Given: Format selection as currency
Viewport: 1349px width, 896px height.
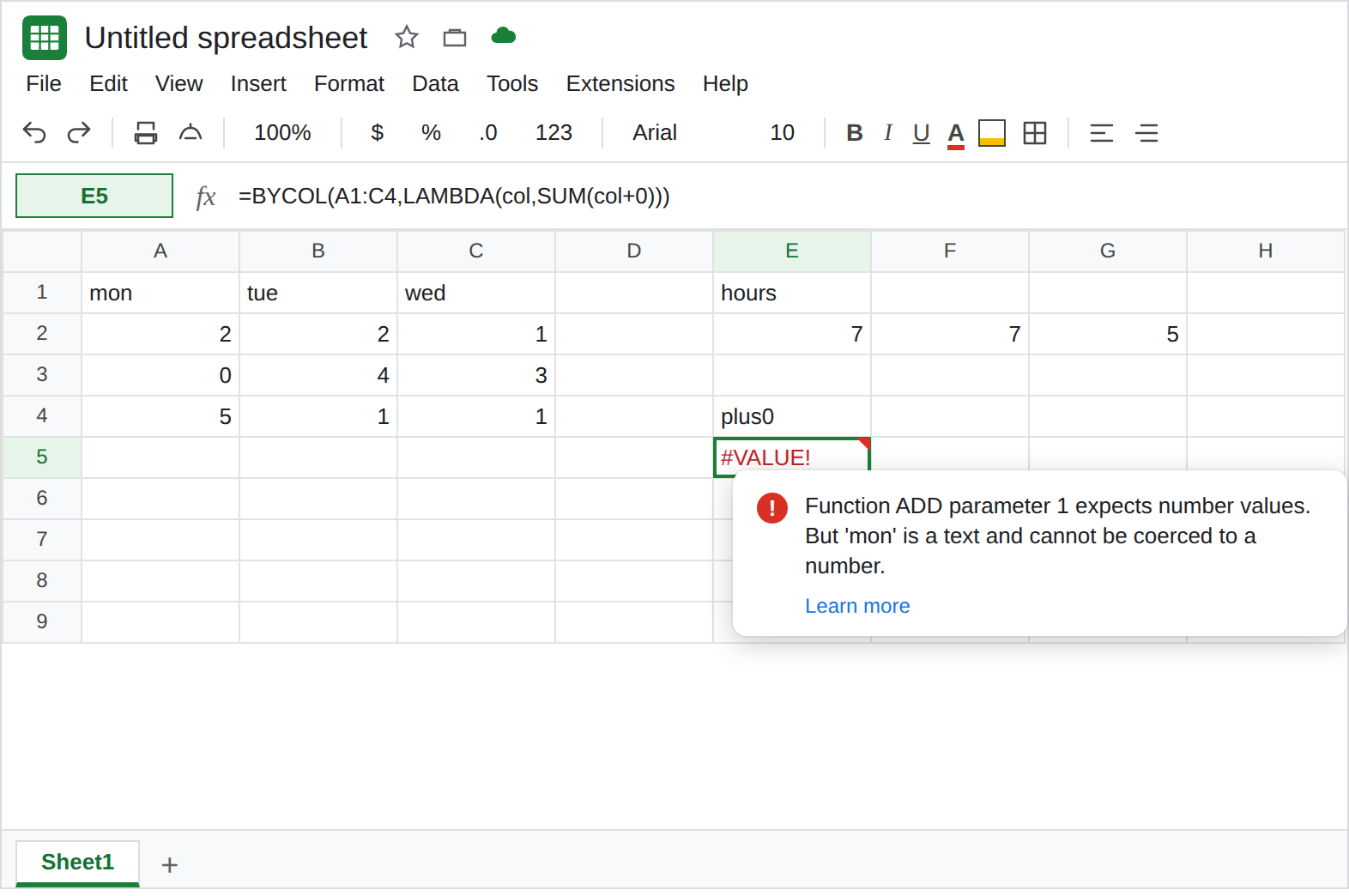Looking at the screenshot, I should (x=377, y=133).
